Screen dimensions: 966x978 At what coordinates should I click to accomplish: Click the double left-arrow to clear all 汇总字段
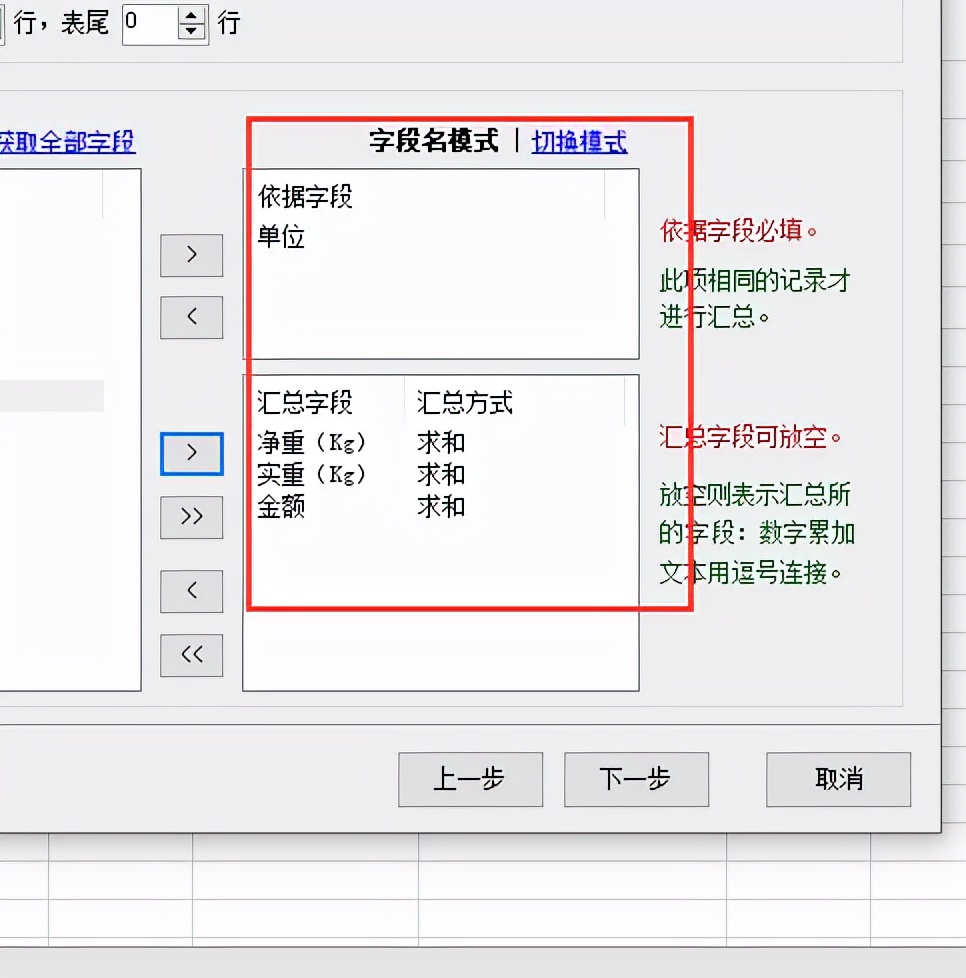(x=191, y=656)
